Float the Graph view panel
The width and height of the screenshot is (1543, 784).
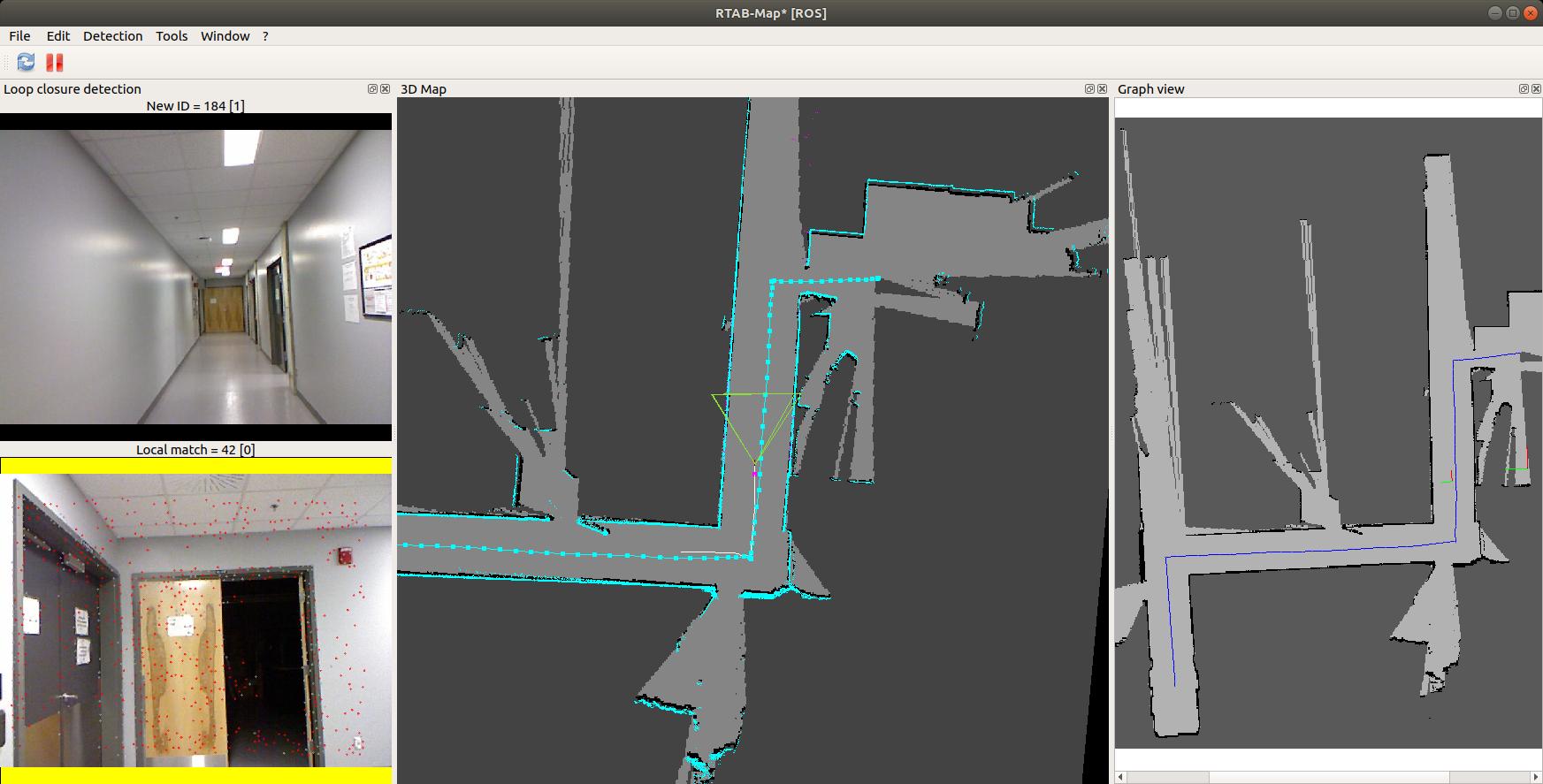coord(1524,89)
